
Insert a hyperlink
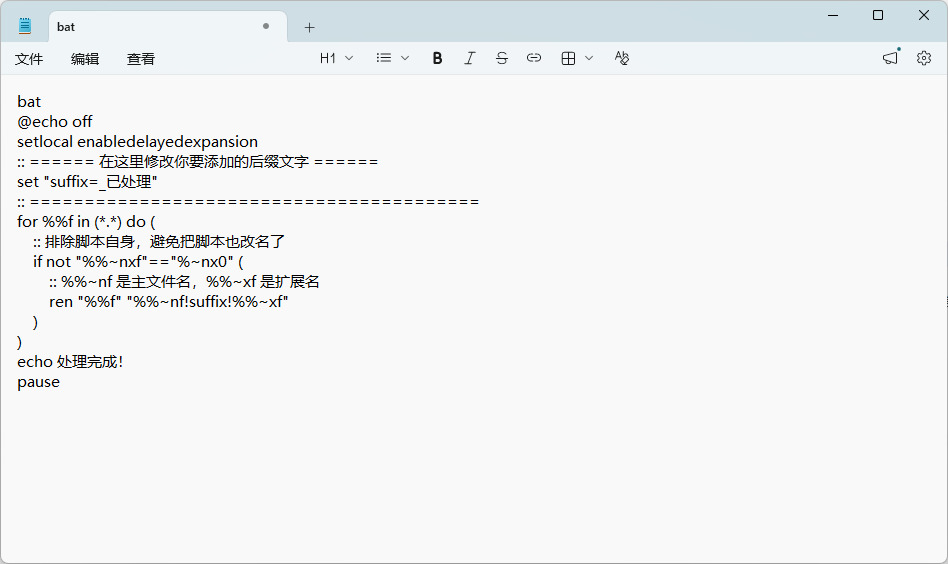(x=533, y=58)
